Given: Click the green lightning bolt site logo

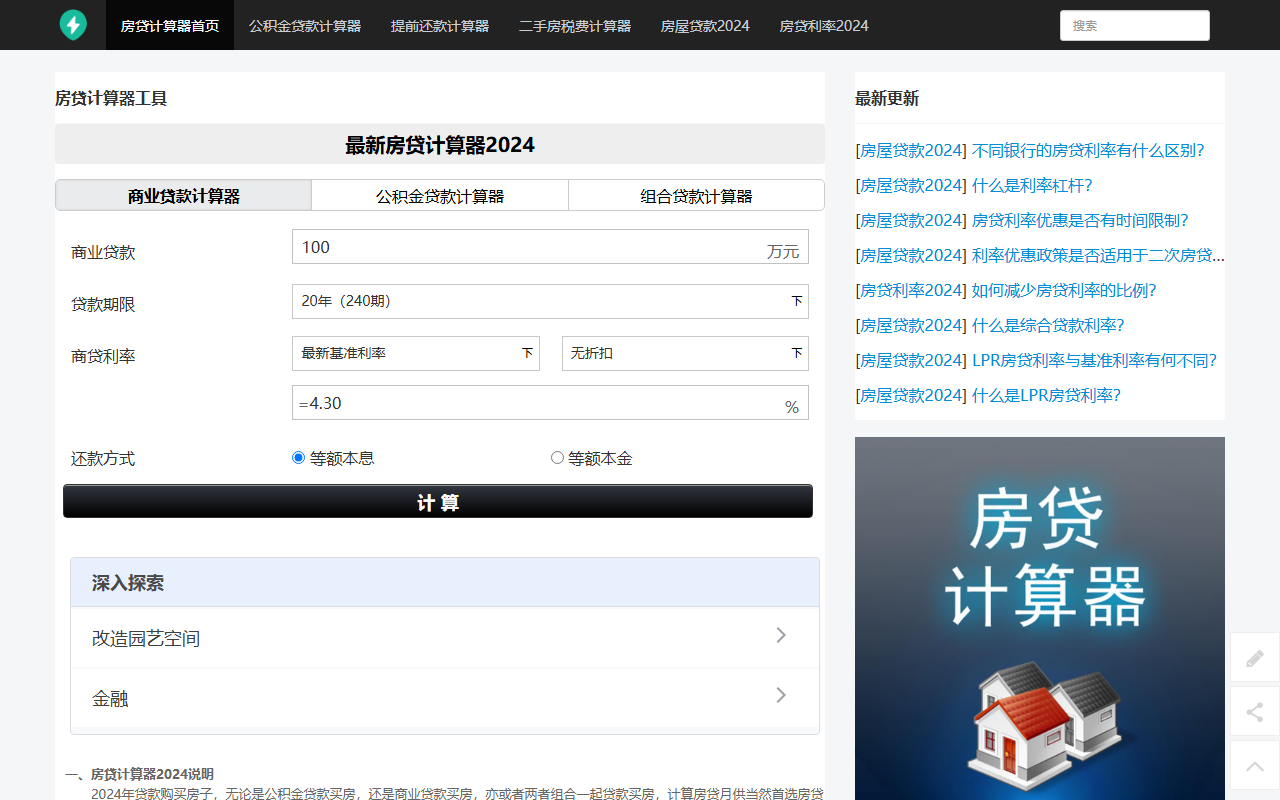Looking at the screenshot, I should [x=73, y=25].
